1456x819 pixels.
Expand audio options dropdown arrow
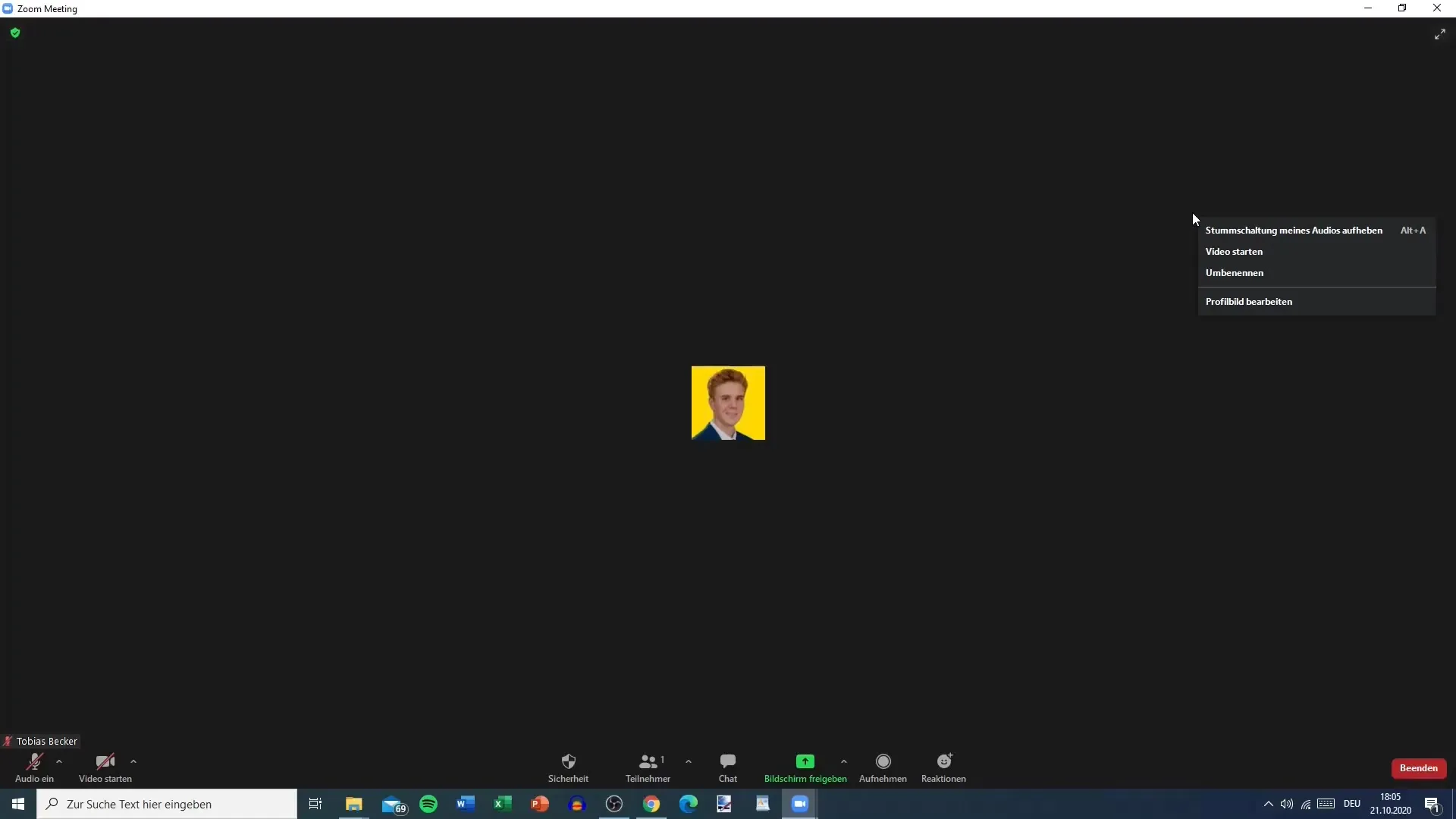(58, 762)
